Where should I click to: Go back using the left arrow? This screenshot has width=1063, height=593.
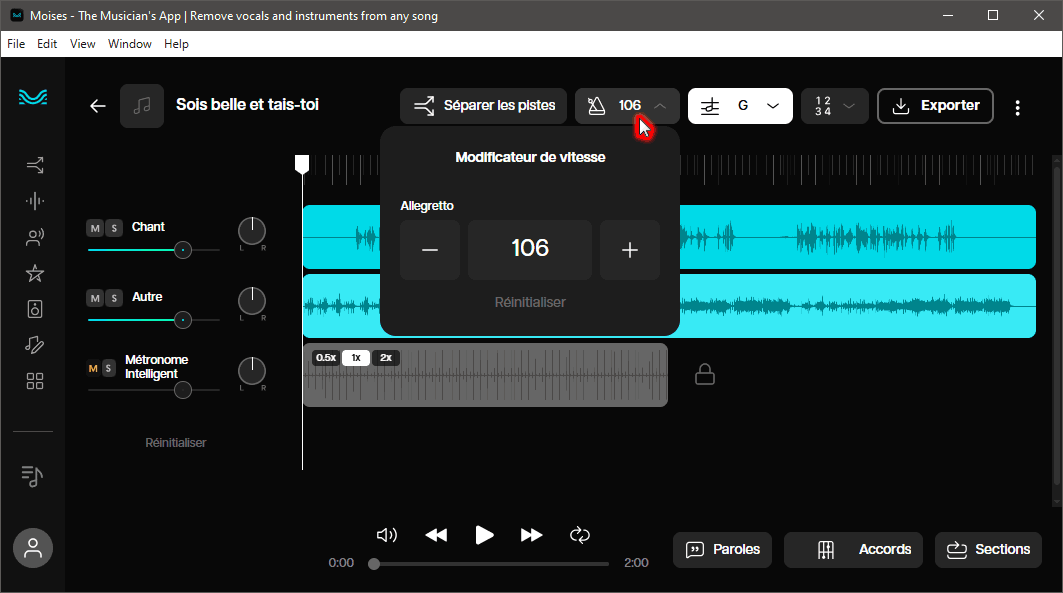pos(98,106)
